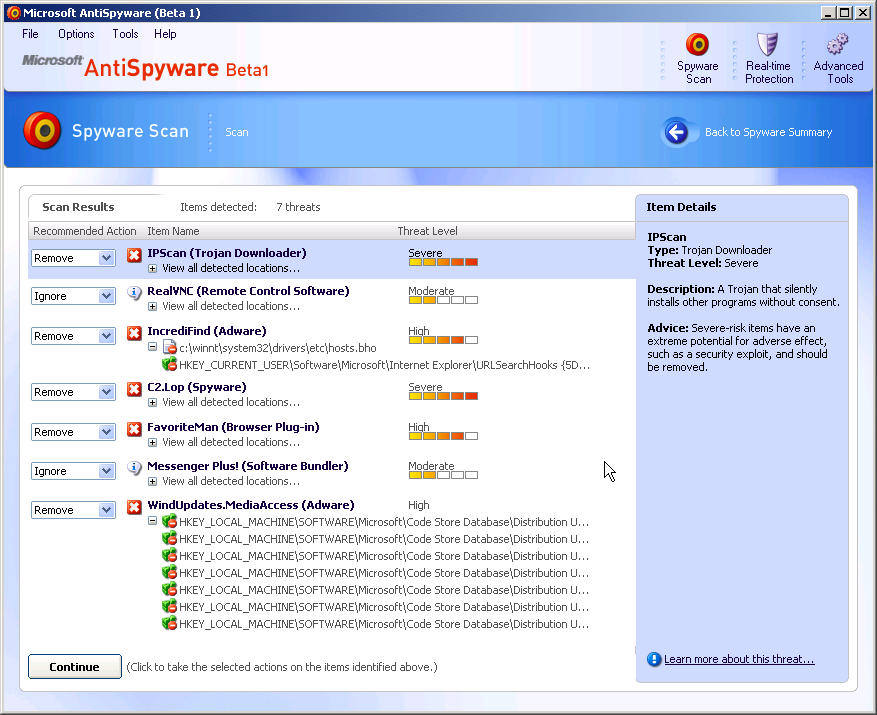Select IPScan (Trojan Downloader) item

pos(227,253)
